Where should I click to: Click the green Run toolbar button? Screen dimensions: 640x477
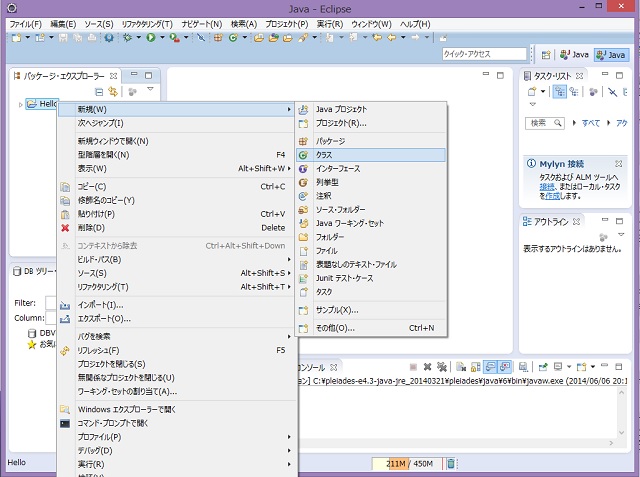point(151,38)
